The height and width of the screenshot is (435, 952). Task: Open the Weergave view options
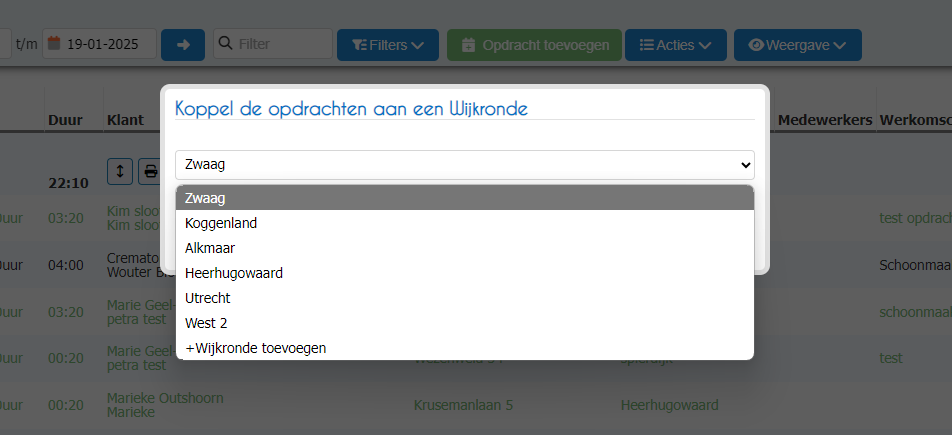pyautogui.click(x=798, y=45)
